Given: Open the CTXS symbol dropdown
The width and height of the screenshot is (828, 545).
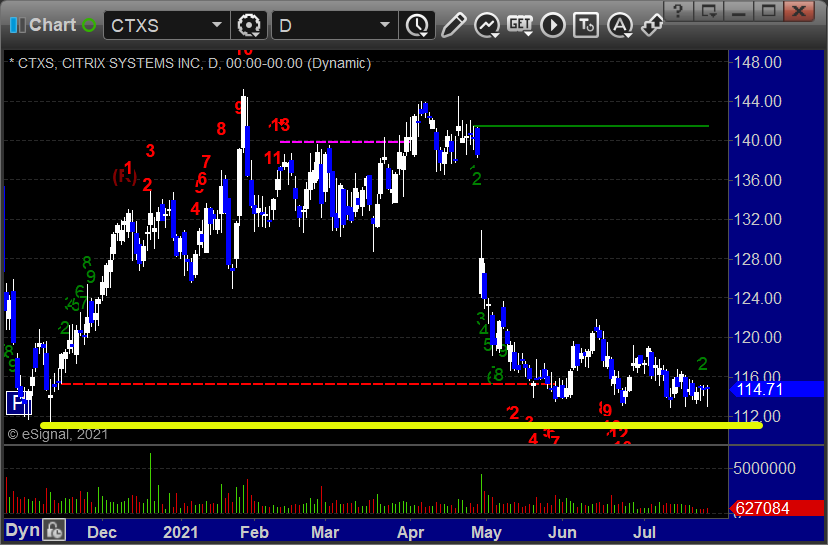Looking at the screenshot, I should coord(217,25).
